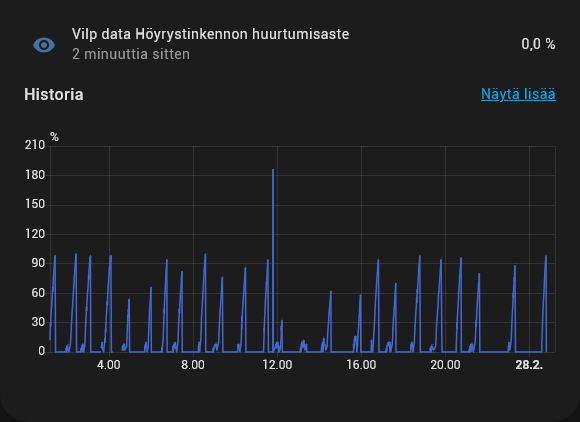Click the 4.00 time axis label
580x422 pixels.
tap(108, 365)
